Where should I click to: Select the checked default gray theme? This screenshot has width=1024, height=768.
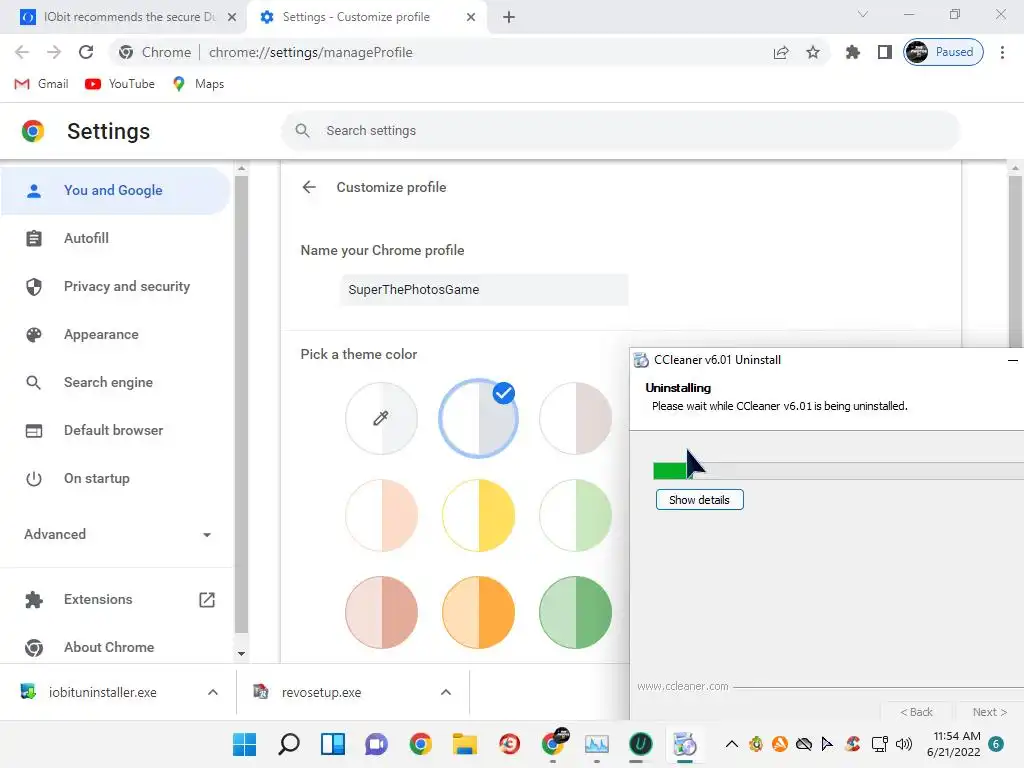pos(479,418)
